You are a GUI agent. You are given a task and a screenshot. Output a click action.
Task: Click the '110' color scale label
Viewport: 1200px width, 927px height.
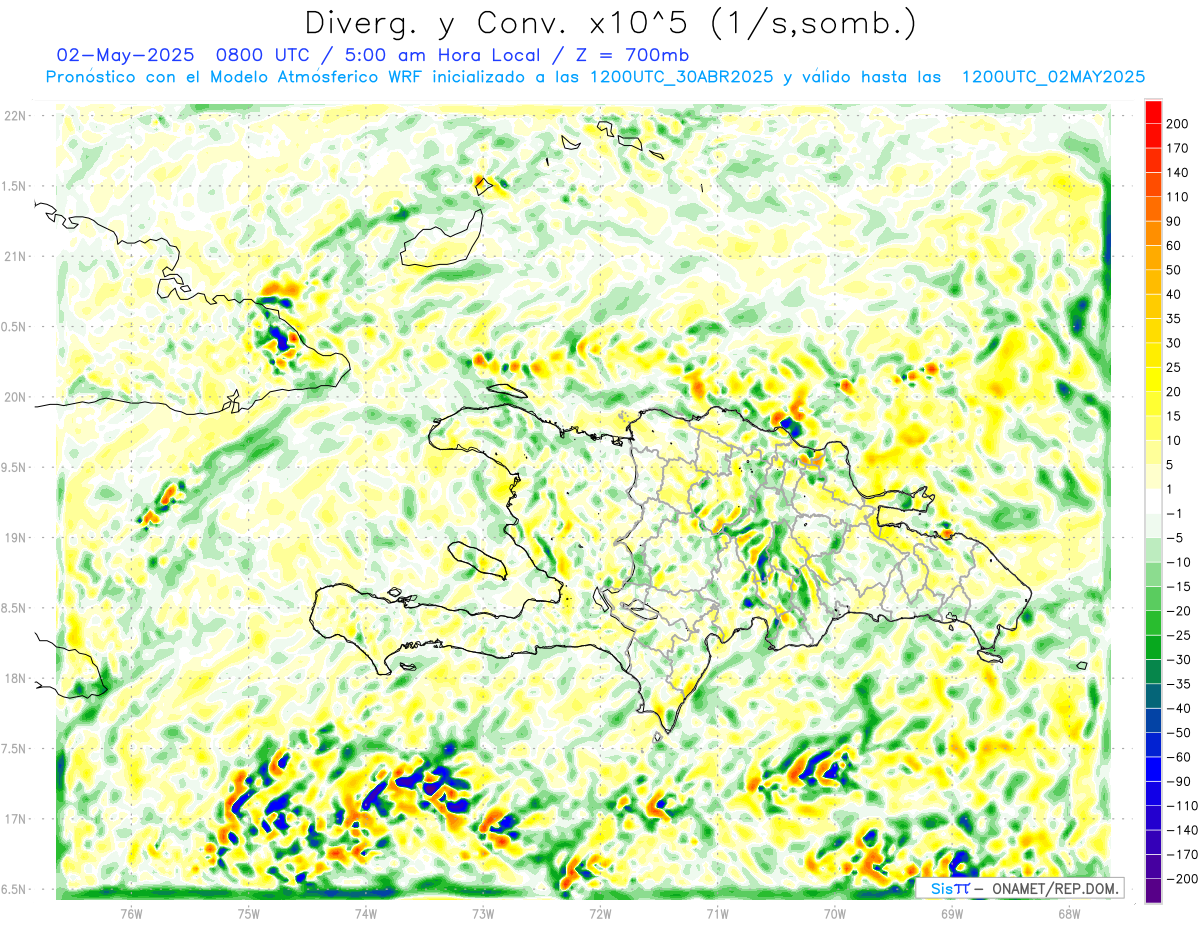click(1179, 197)
